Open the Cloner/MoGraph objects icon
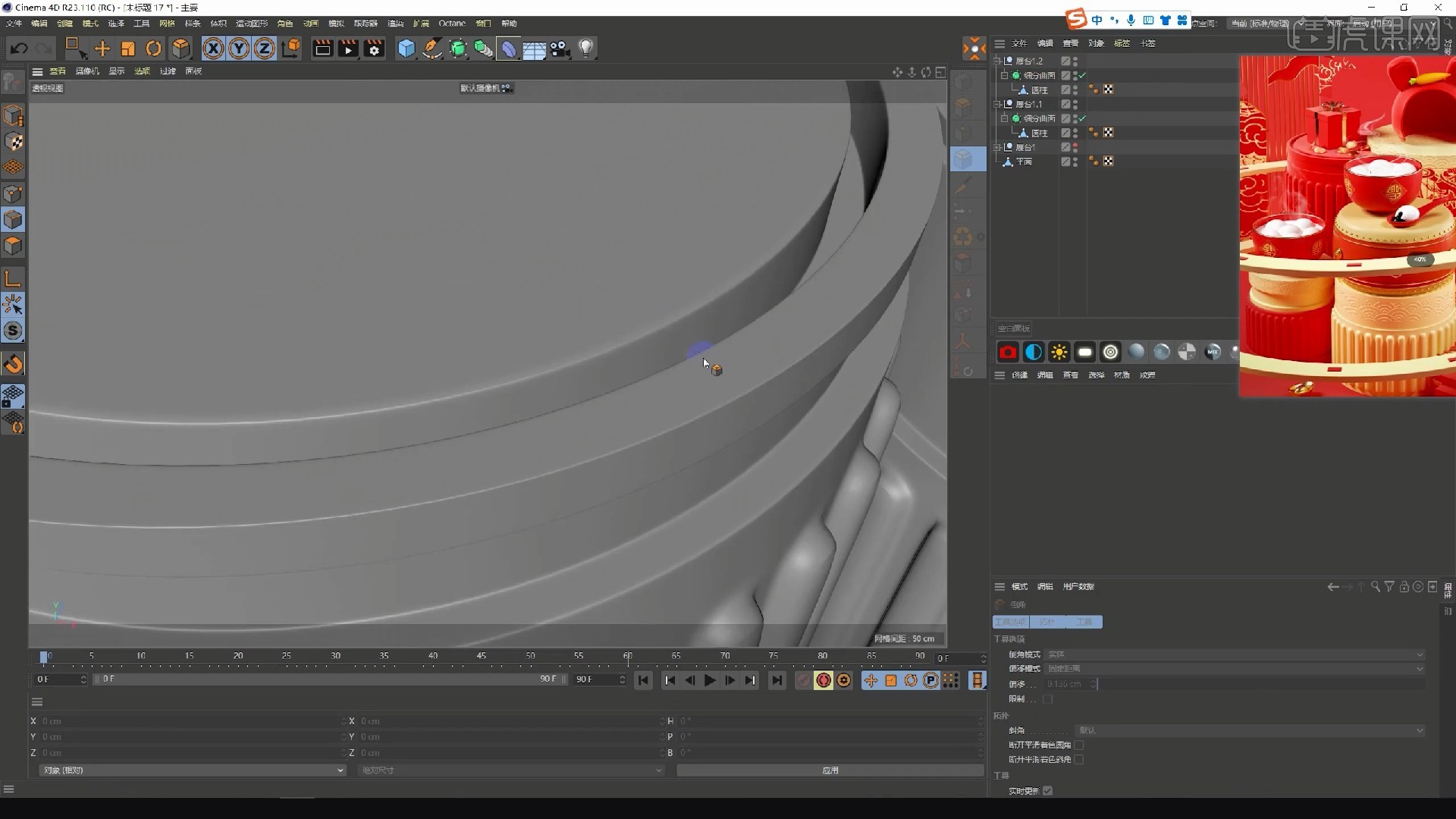The image size is (1456, 819). pyautogui.click(x=483, y=49)
